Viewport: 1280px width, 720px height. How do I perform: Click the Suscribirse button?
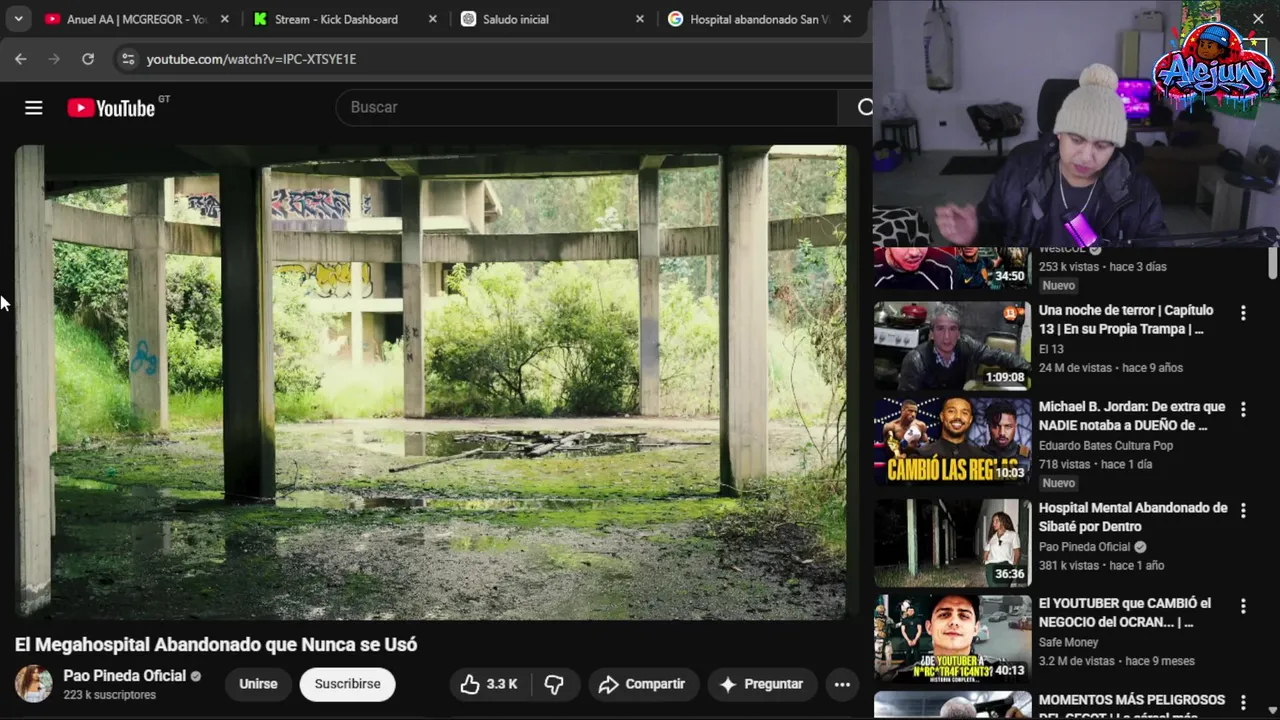(347, 684)
